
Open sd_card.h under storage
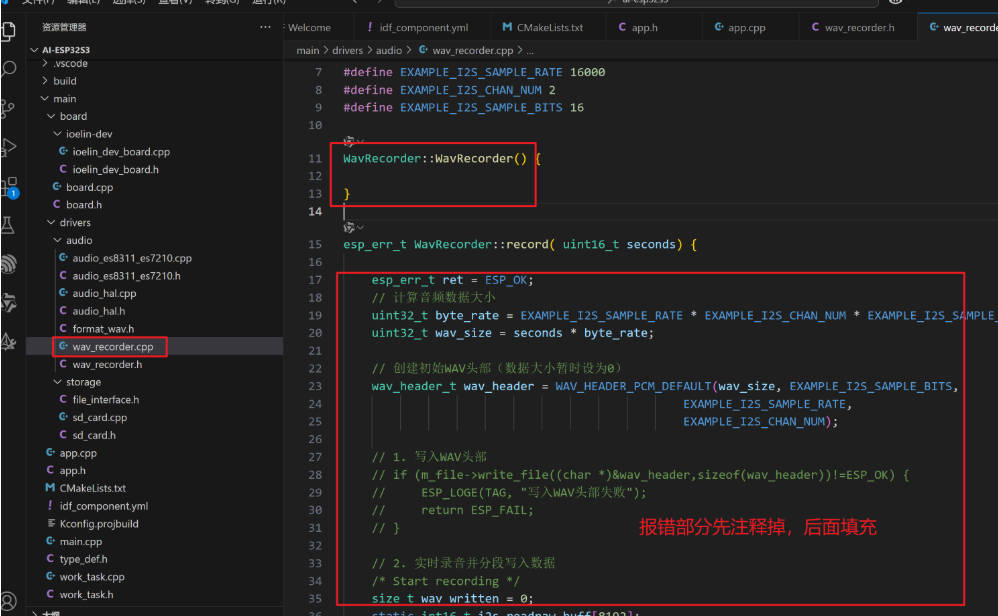[x=94, y=435]
